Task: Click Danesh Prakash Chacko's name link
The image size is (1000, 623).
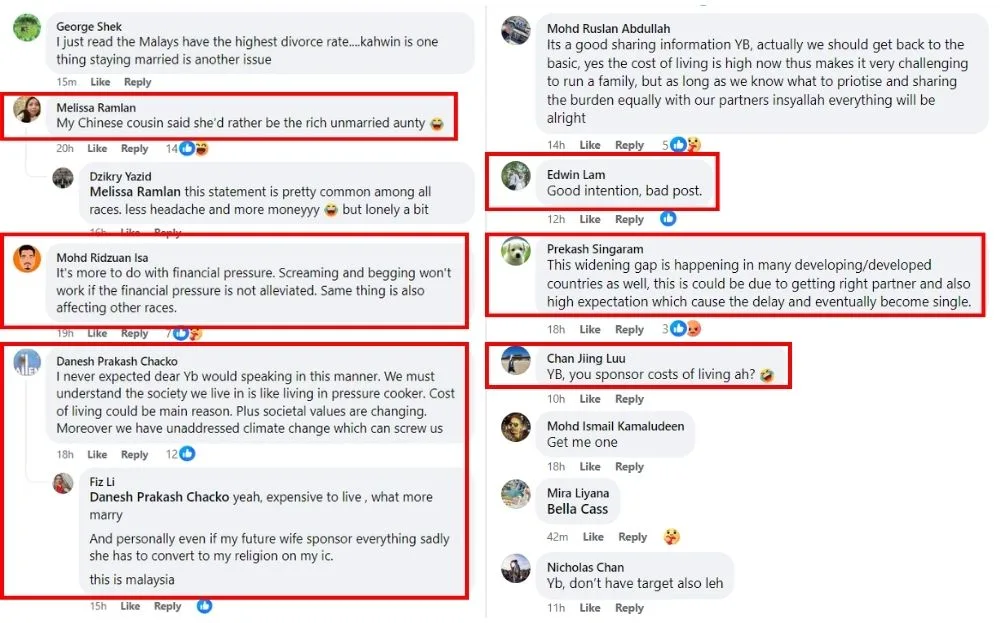Action: [116, 361]
